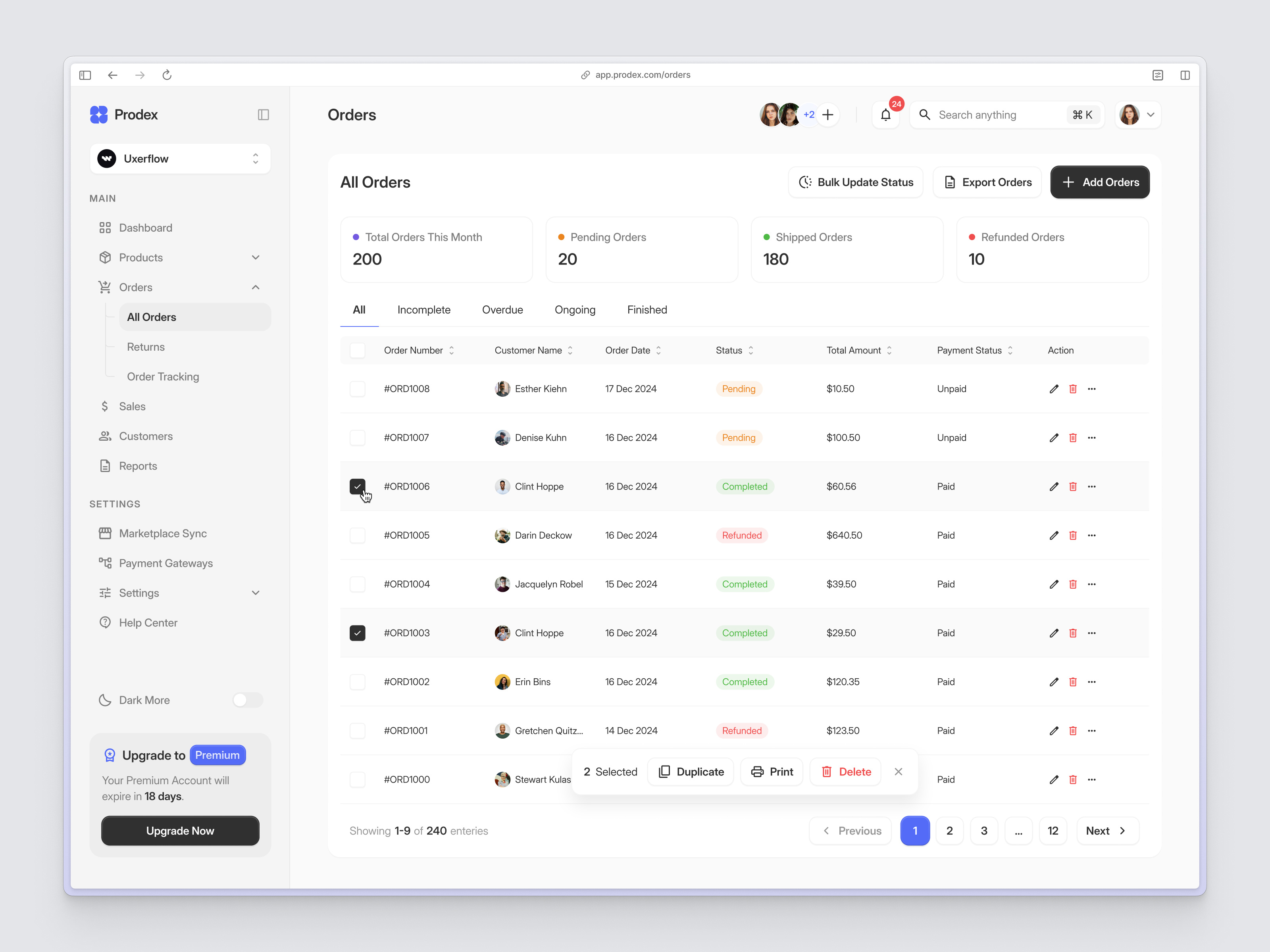Dismiss the selection bar with X icon
The width and height of the screenshot is (1270, 952).
898,771
